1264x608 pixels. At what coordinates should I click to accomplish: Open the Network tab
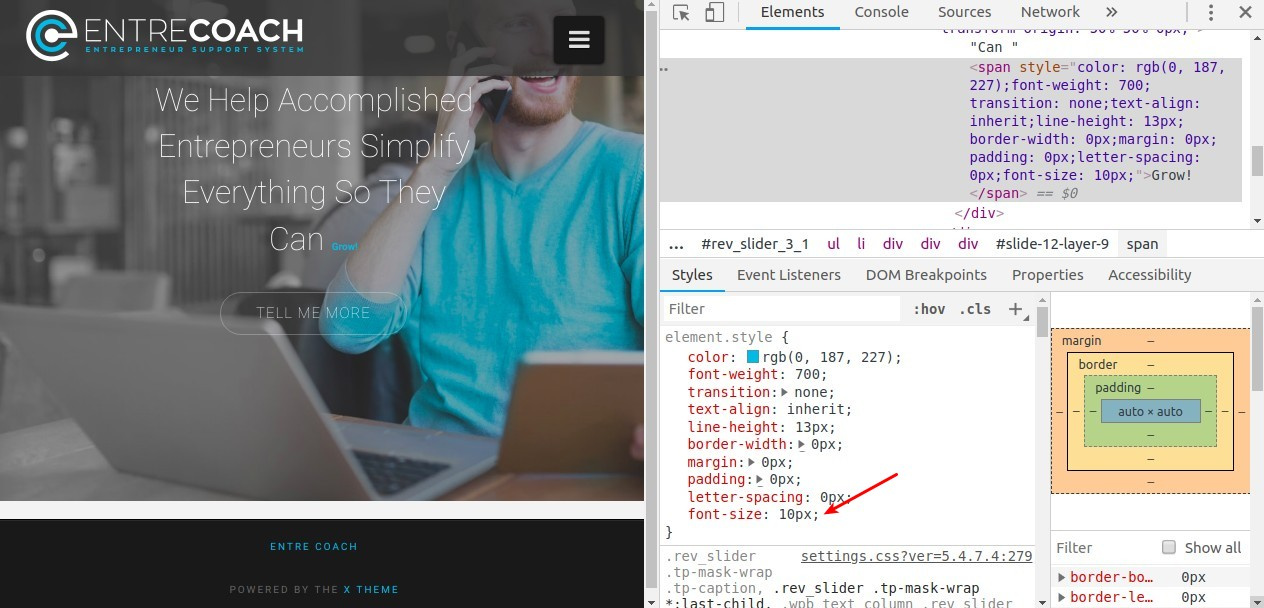point(1050,12)
